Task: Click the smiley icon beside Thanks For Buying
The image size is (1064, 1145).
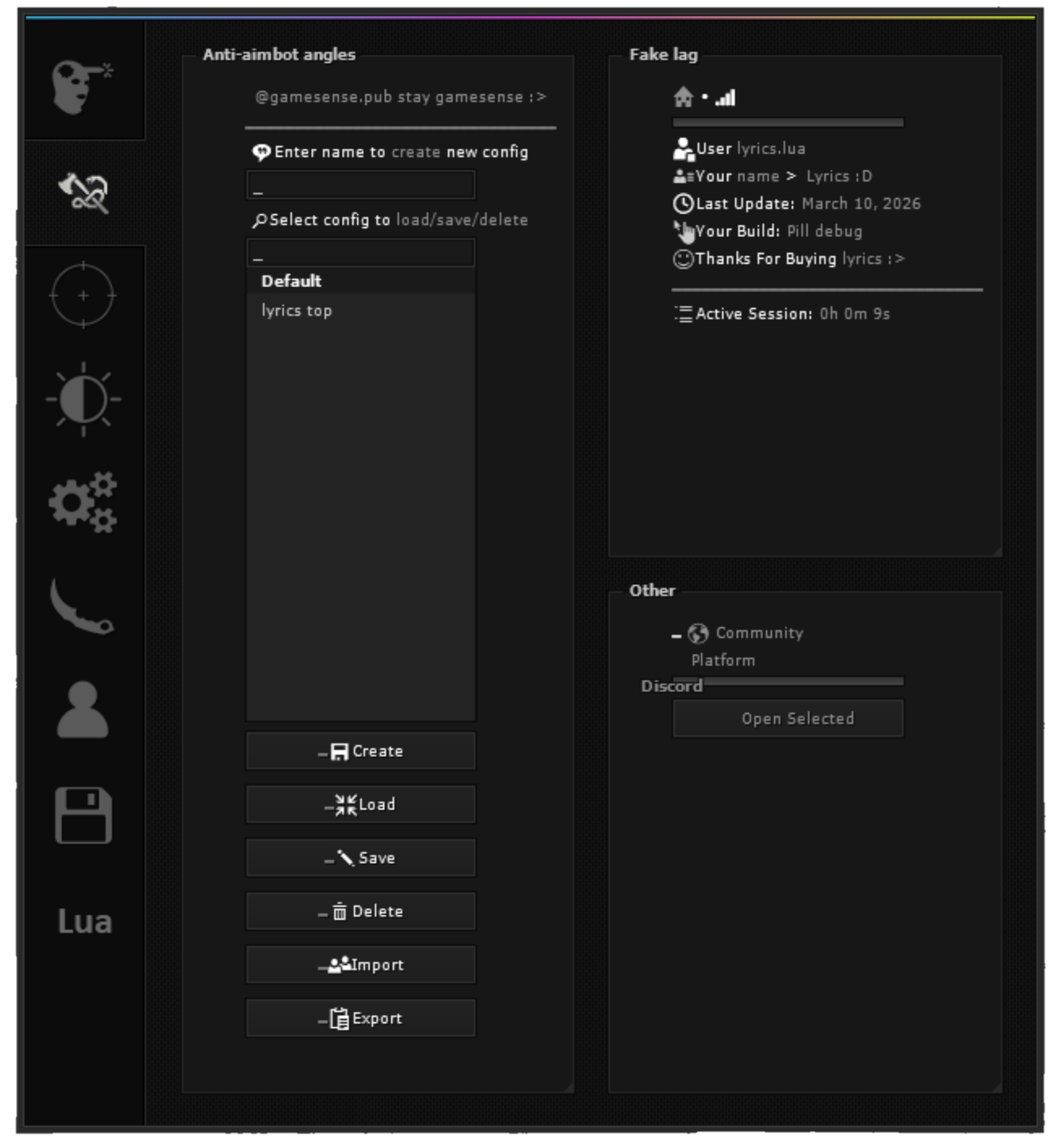Action: [683, 259]
